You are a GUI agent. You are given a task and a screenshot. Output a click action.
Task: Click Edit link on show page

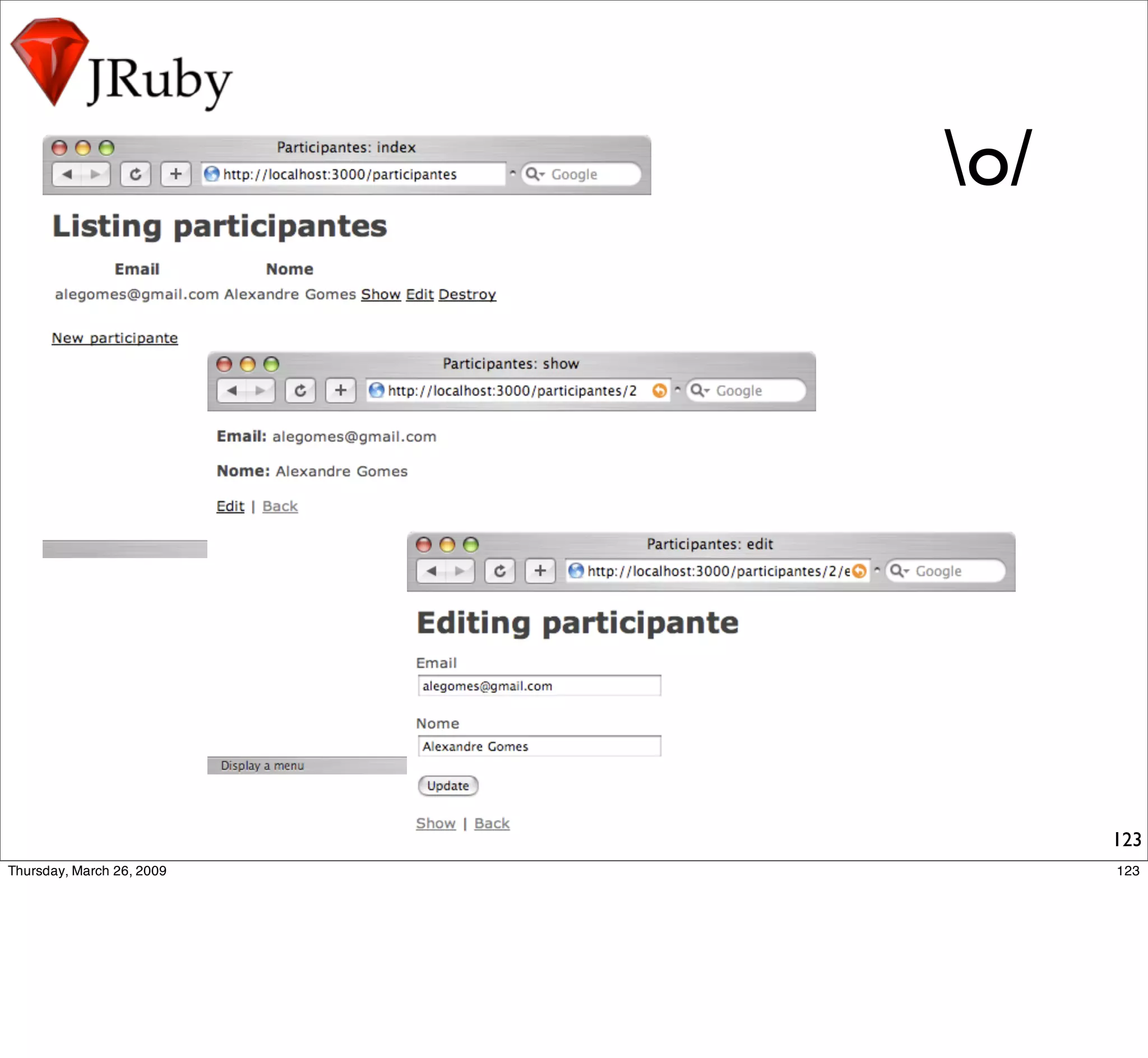(230, 506)
